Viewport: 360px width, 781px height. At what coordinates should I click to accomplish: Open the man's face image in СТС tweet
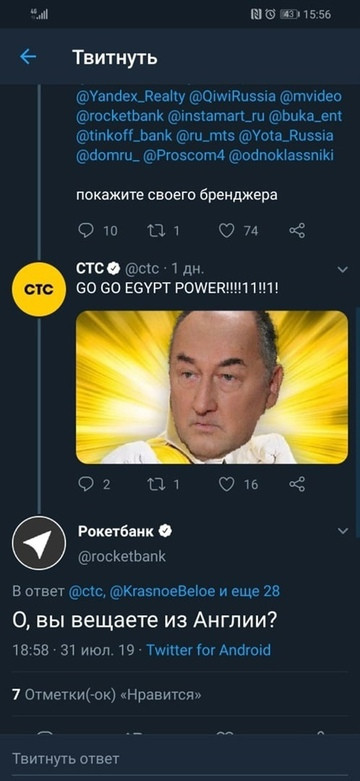212,388
